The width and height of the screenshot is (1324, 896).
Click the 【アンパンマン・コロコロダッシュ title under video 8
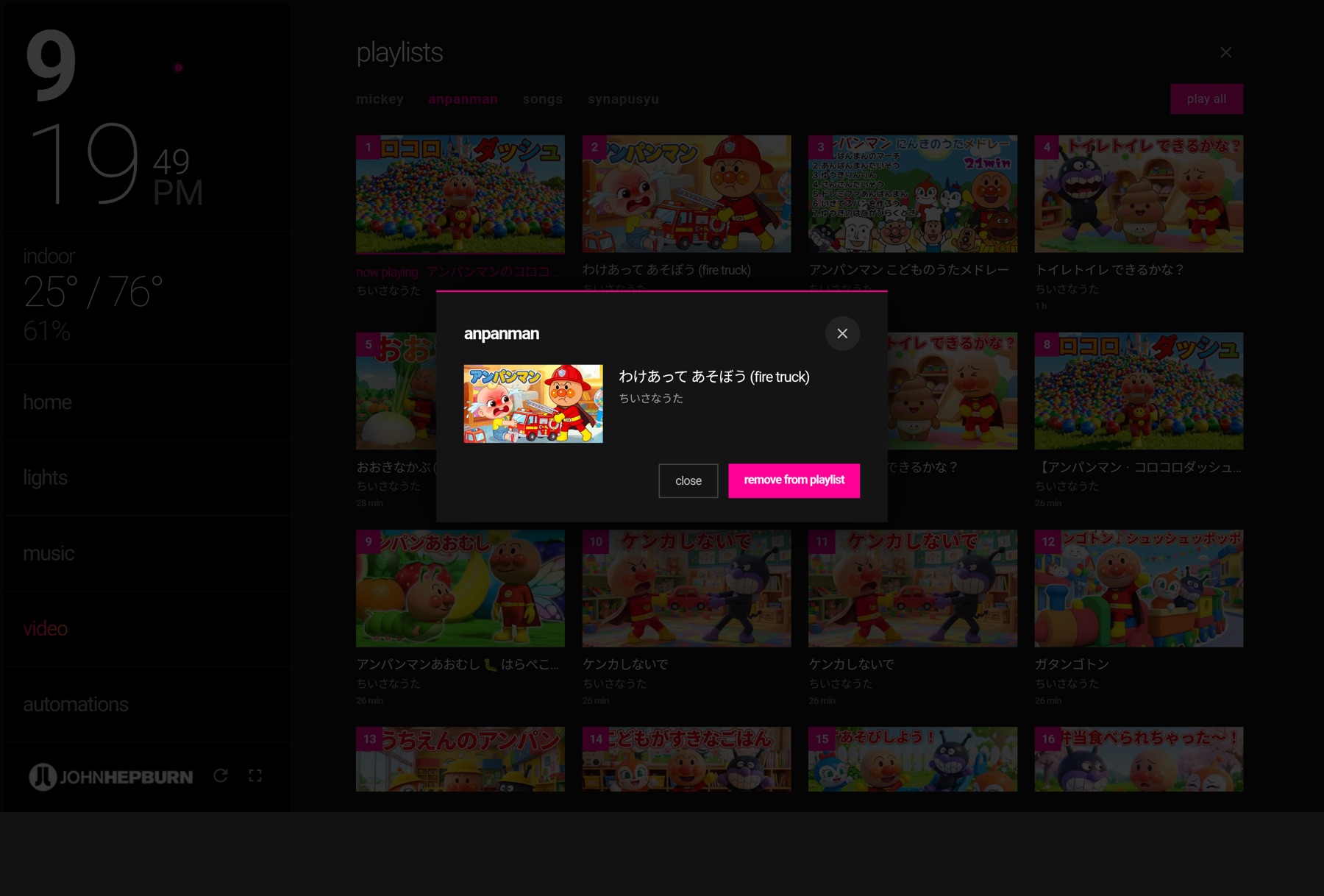tap(1138, 467)
